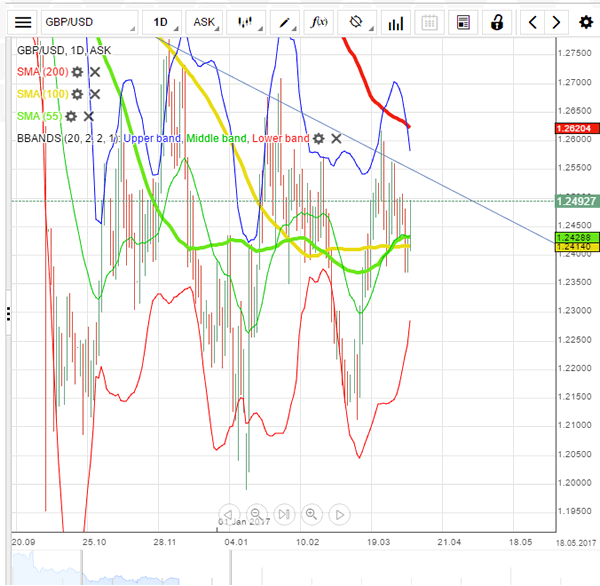Open SMA (200) settings gear
The image size is (600, 586).
(x=76, y=72)
